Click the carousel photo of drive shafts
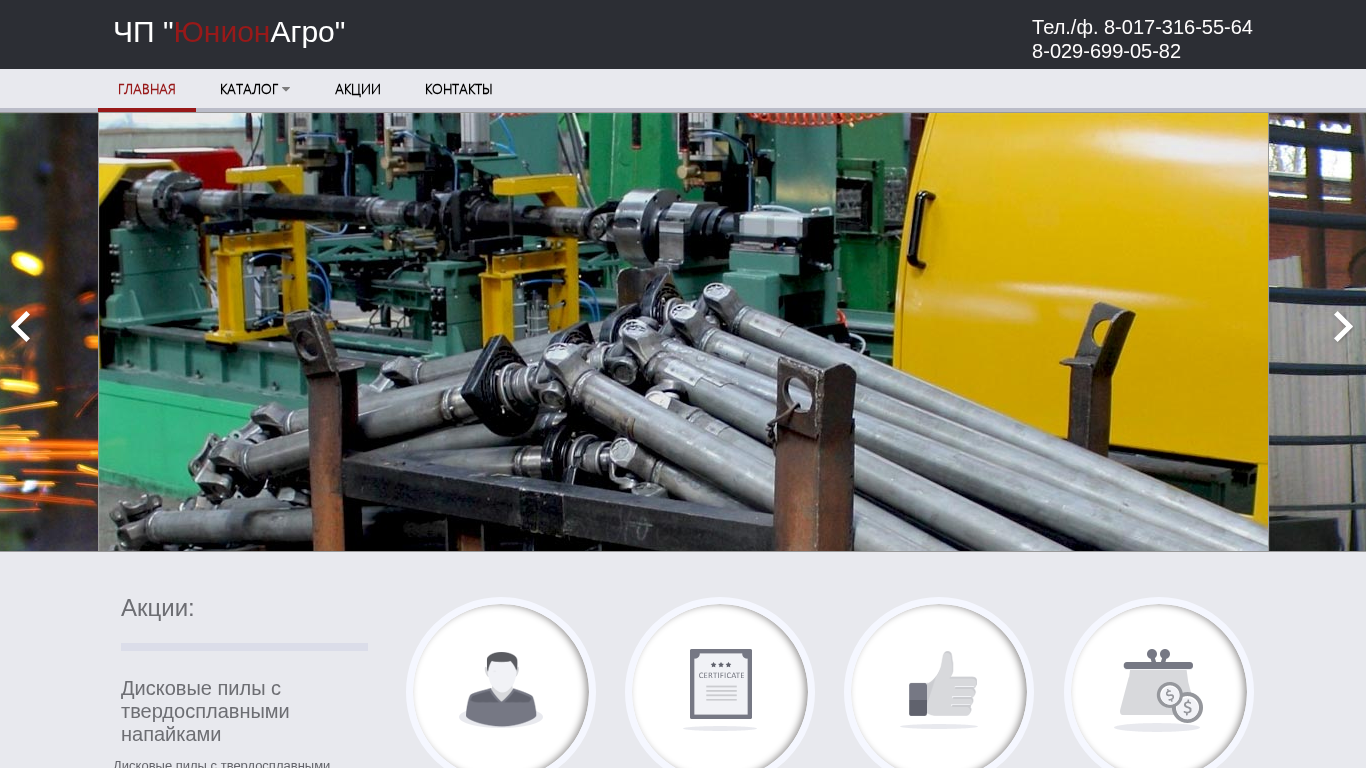Image resolution: width=1366 pixels, height=768 pixels. click(x=683, y=332)
